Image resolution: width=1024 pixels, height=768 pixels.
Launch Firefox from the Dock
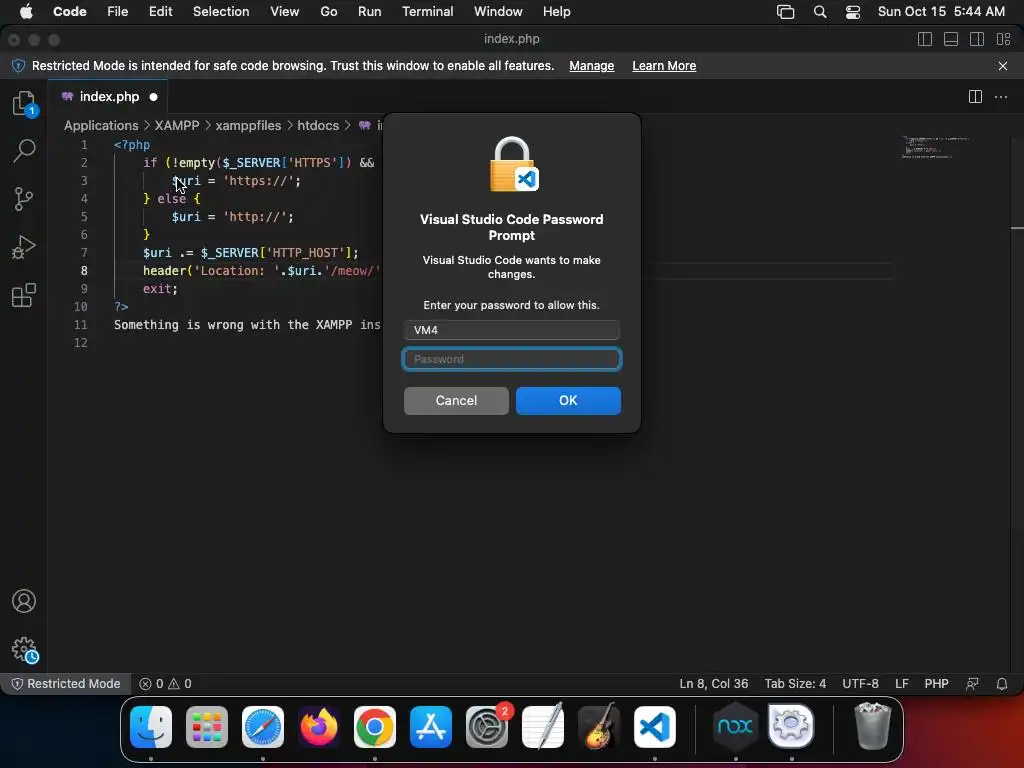click(319, 727)
